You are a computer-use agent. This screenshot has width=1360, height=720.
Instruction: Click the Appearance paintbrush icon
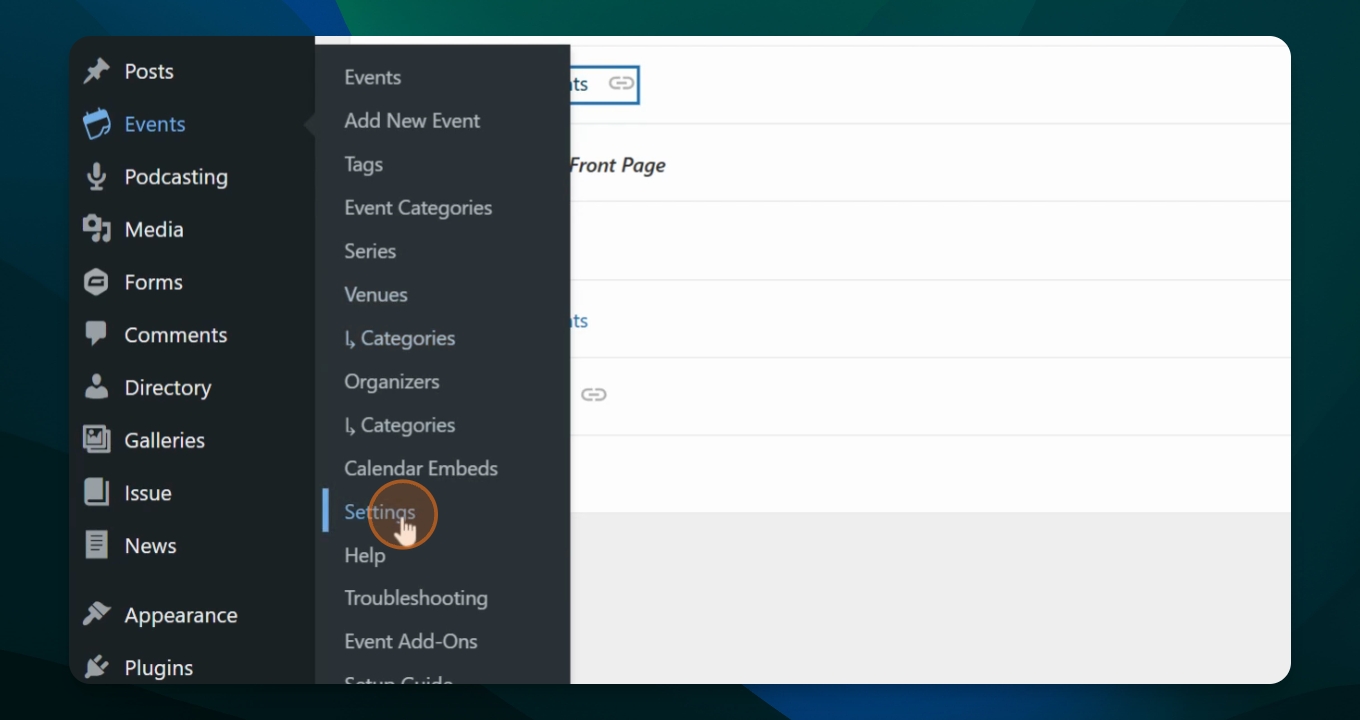coord(97,614)
